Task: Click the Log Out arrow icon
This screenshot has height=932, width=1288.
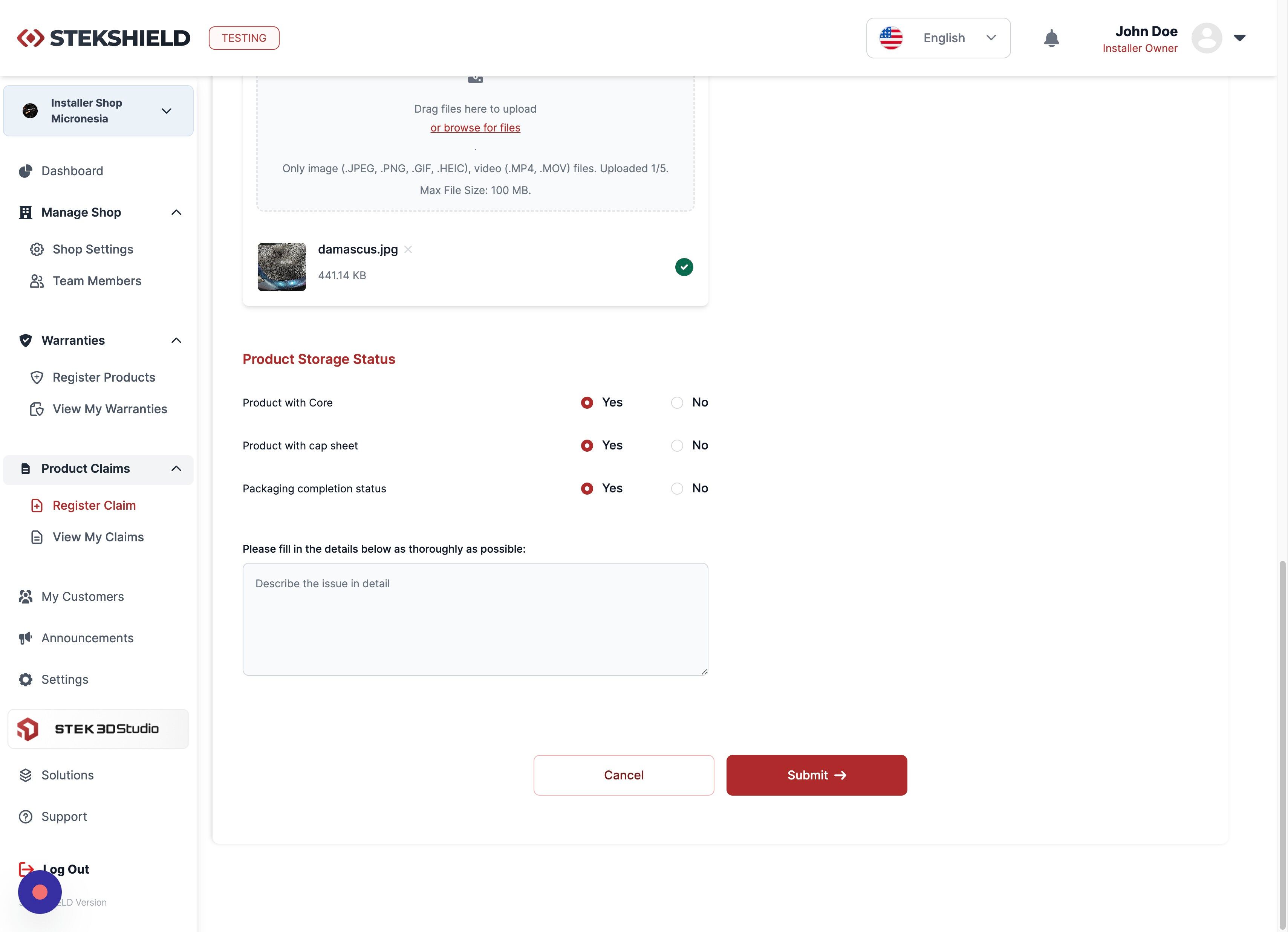Action: pyautogui.click(x=26, y=869)
